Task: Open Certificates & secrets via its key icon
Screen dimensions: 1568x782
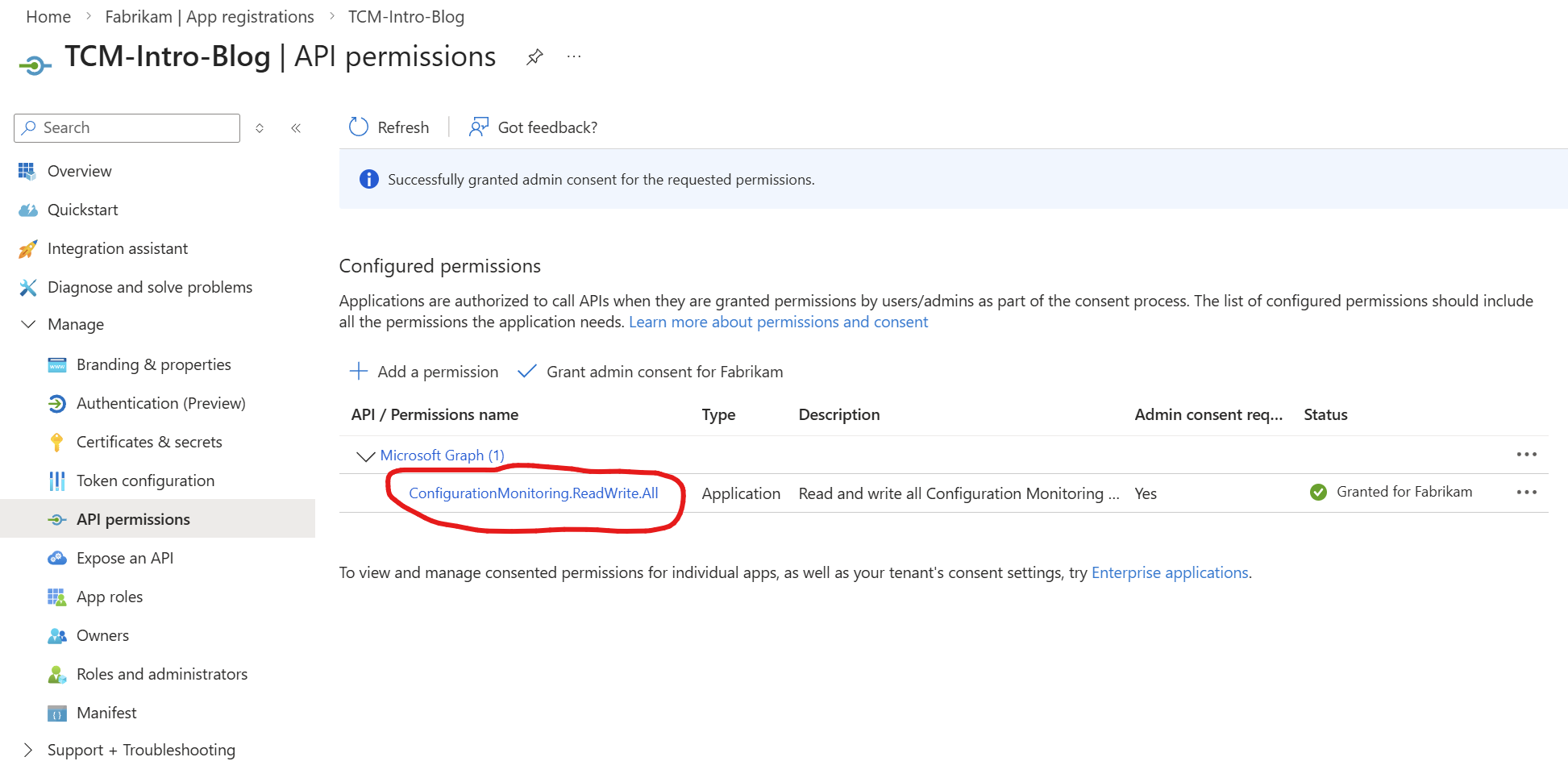Action: 56,442
